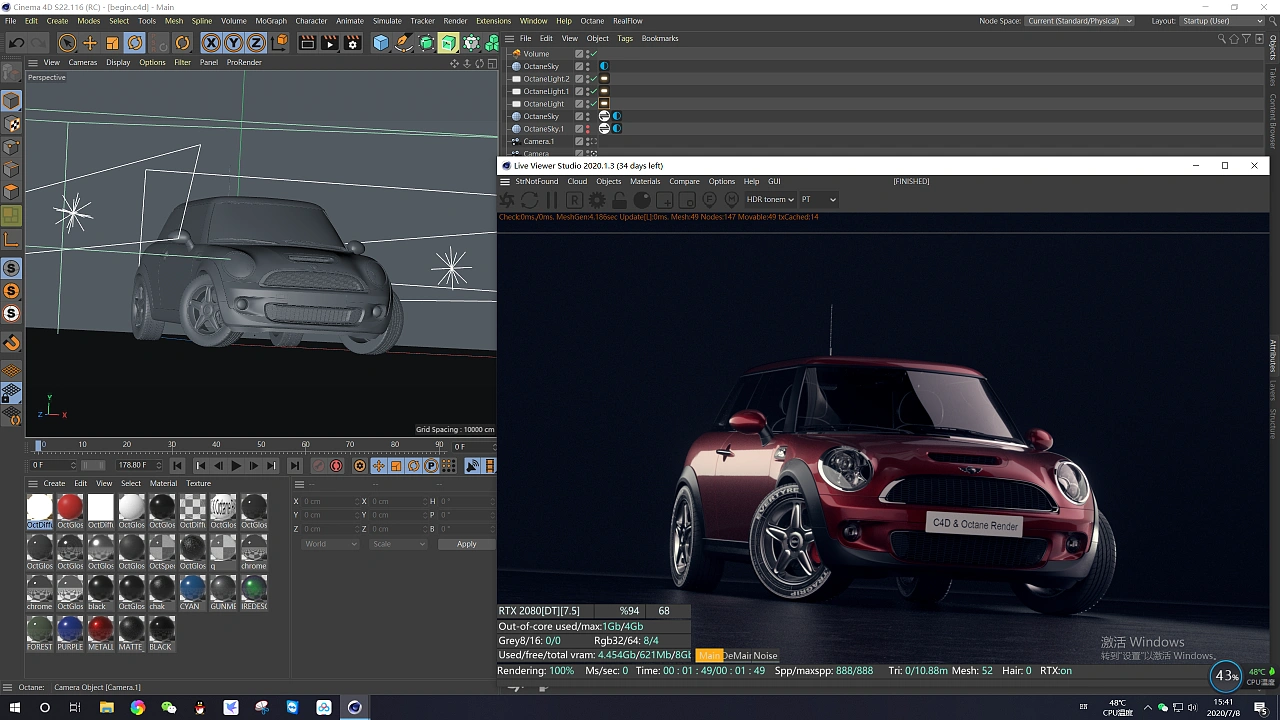1280x720 pixels.
Task: Toggle OctaneSky.1 red visibility dot
Action: [x=587, y=127]
